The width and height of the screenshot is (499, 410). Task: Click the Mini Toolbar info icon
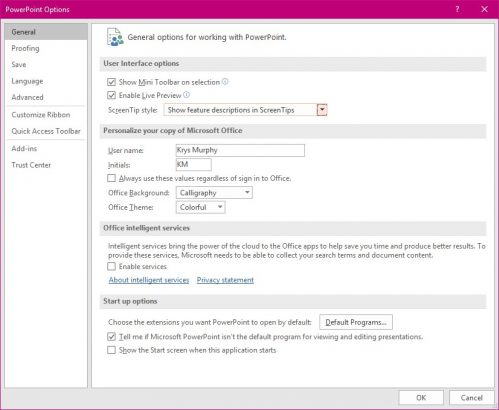[225, 82]
